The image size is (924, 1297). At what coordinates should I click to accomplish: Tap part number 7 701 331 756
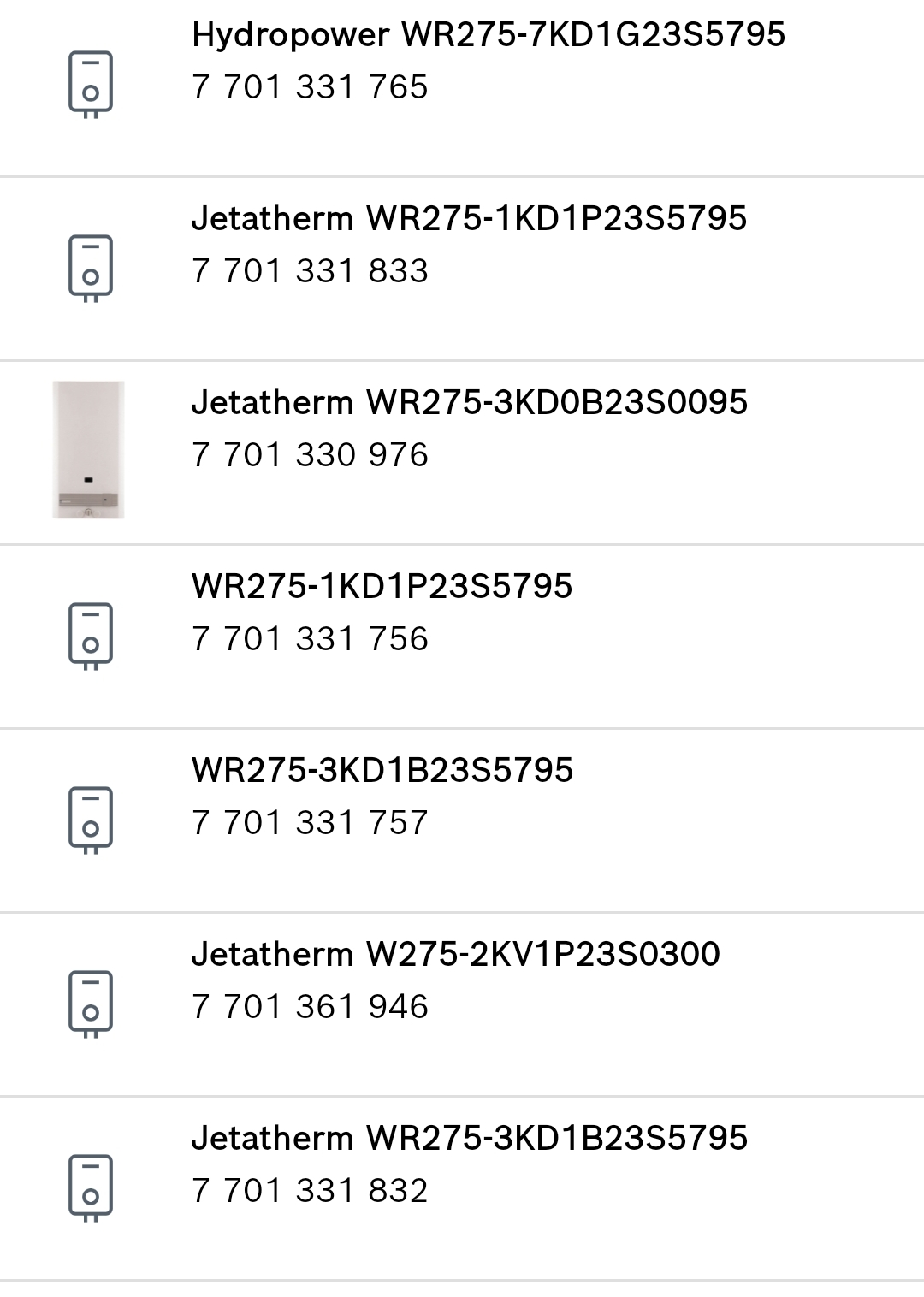pyautogui.click(x=310, y=639)
